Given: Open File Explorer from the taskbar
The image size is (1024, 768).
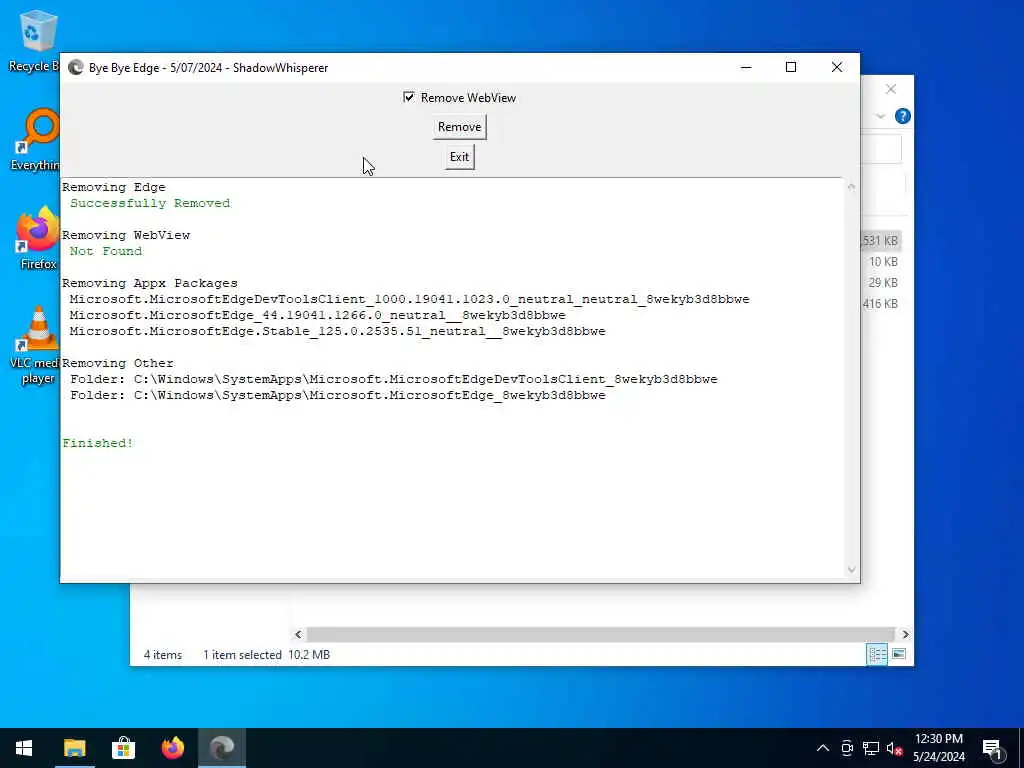Looking at the screenshot, I should click(x=74, y=748).
